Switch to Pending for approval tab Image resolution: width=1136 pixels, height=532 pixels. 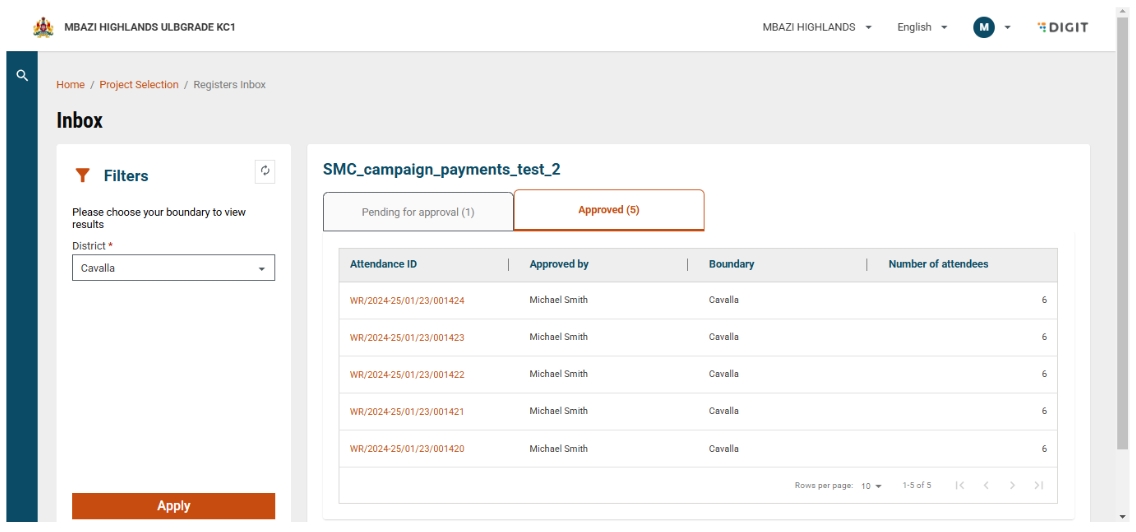pos(418,211)
